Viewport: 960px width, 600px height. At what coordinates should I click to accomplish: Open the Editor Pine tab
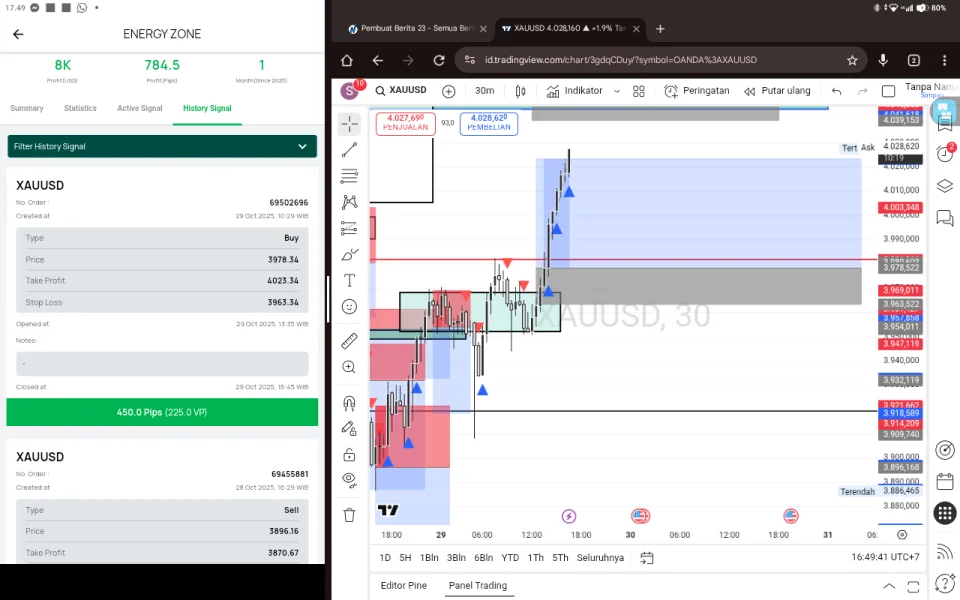pos(404,585)
